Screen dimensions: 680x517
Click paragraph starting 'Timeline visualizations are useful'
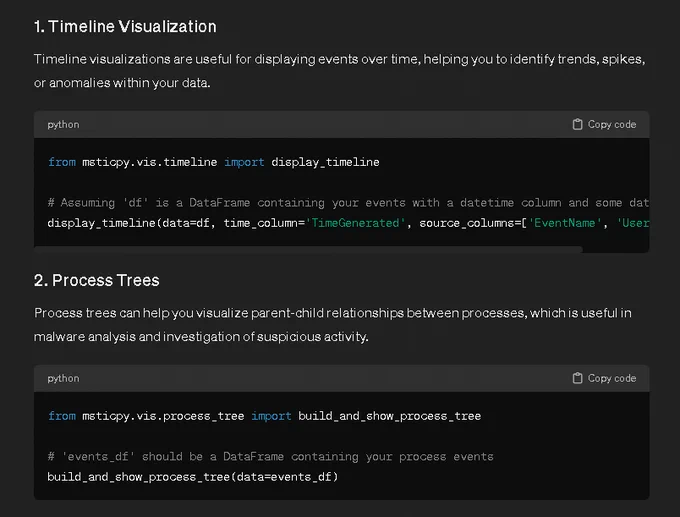tap(340, 71)
